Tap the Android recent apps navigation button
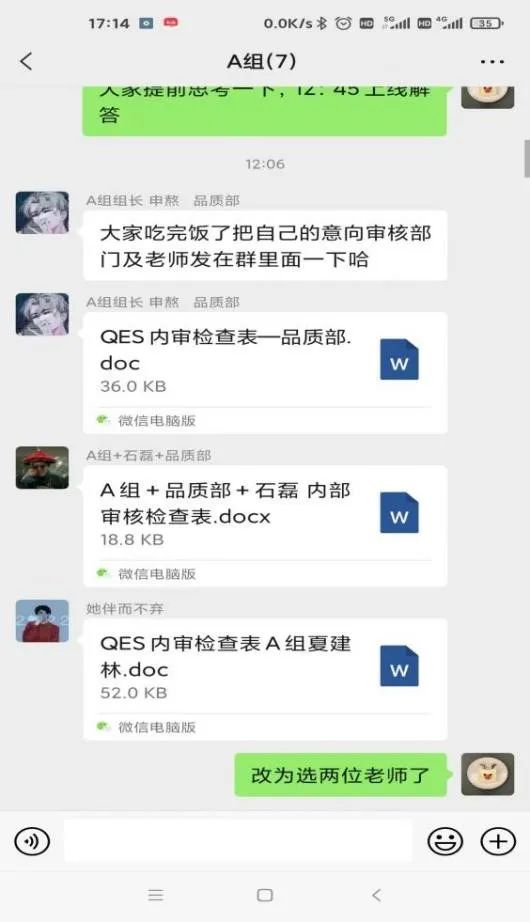 [x=156, y=895]
